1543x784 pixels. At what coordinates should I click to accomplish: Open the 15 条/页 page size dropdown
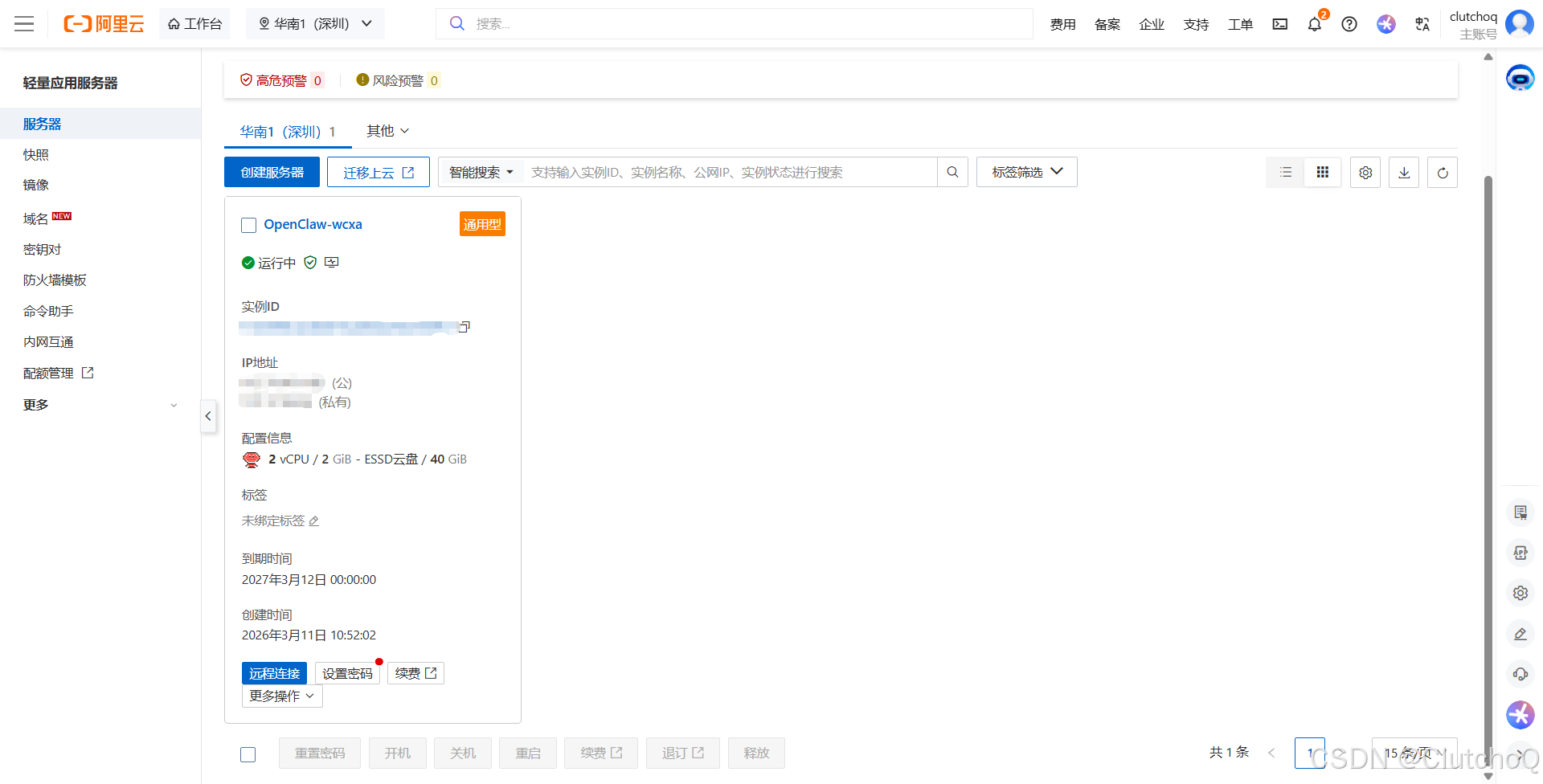1414,753
